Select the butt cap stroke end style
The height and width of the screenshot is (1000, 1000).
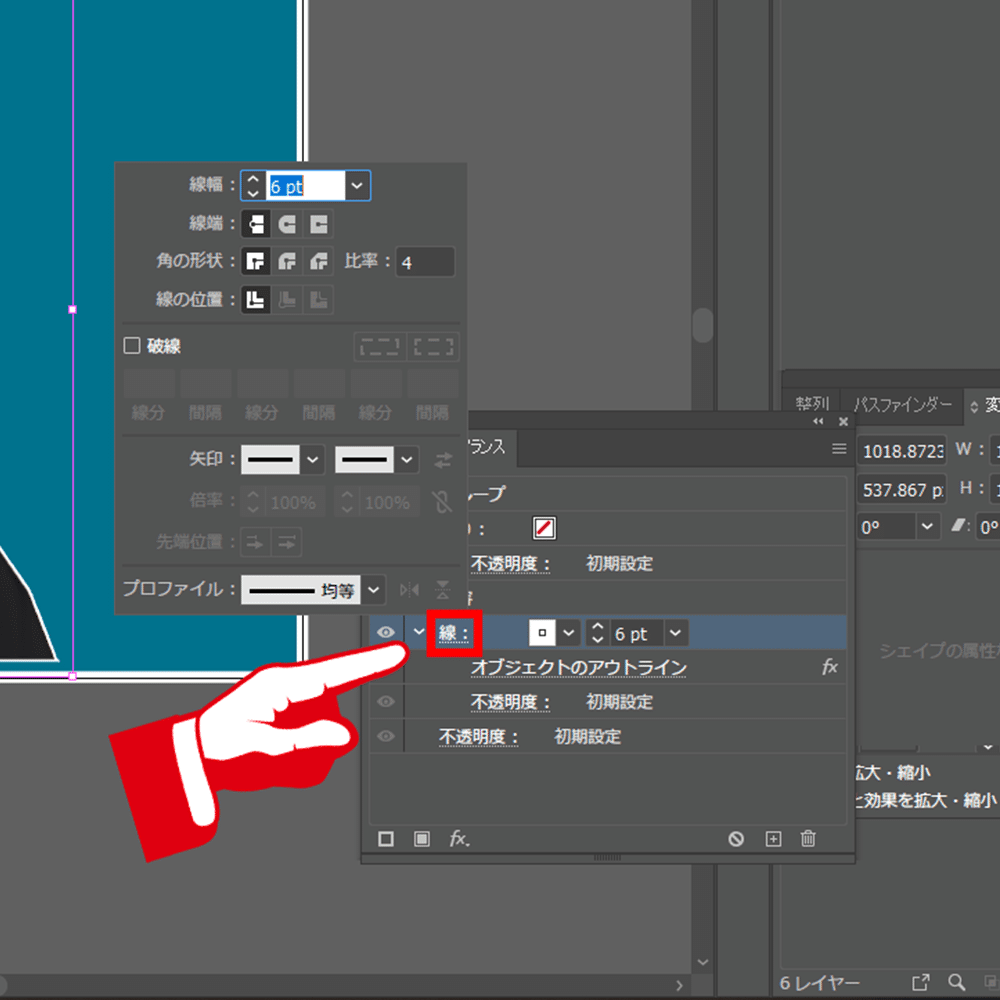255,223
